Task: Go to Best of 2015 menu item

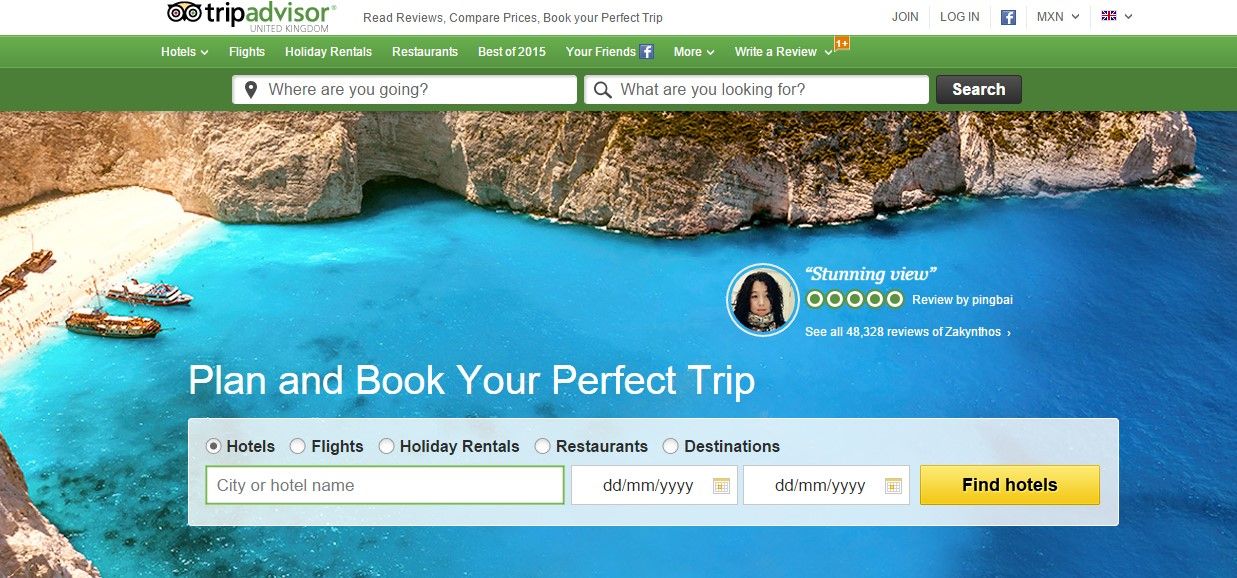Action: tap(512, 52)
